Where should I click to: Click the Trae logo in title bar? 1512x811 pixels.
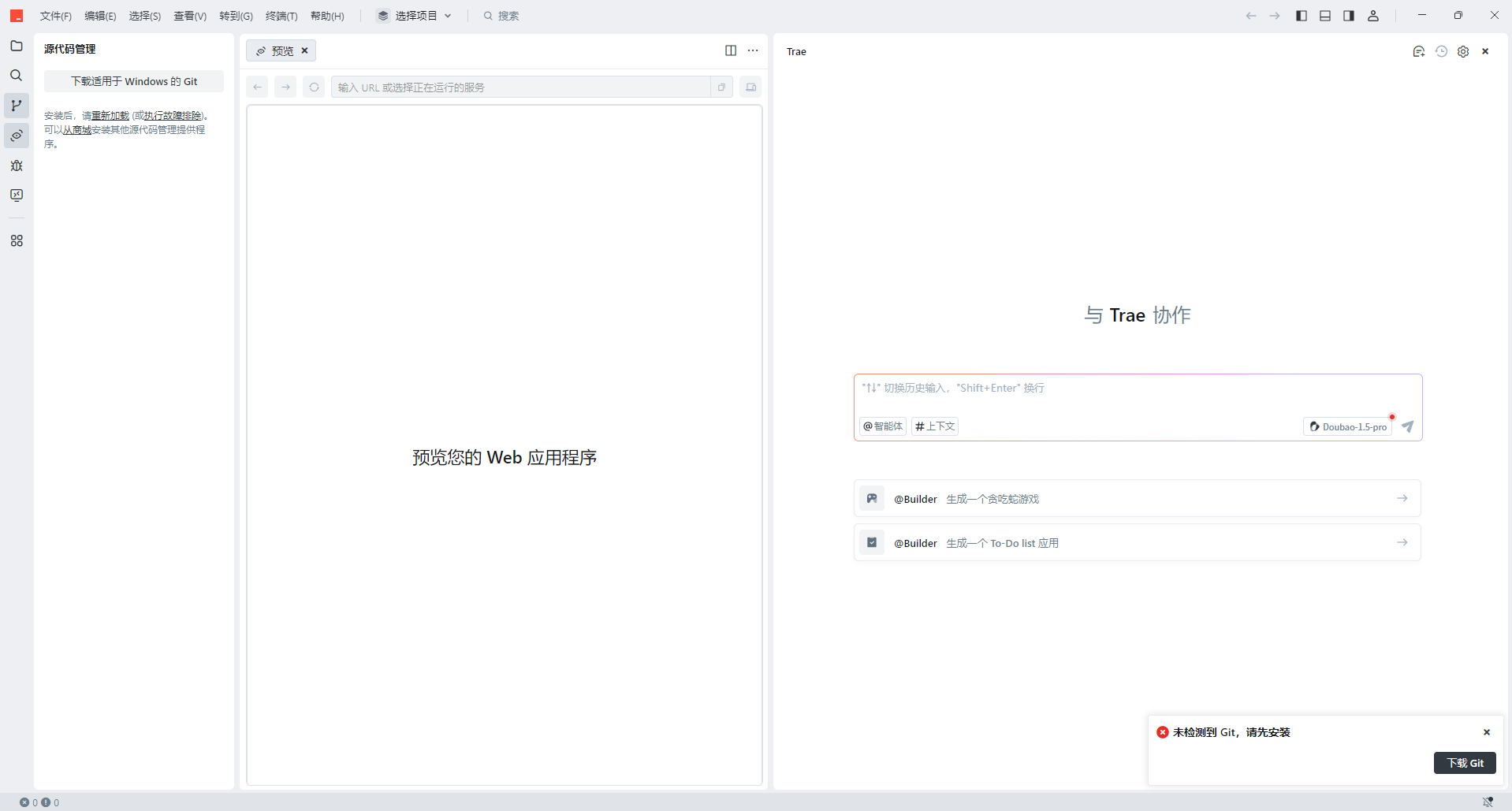17,16
